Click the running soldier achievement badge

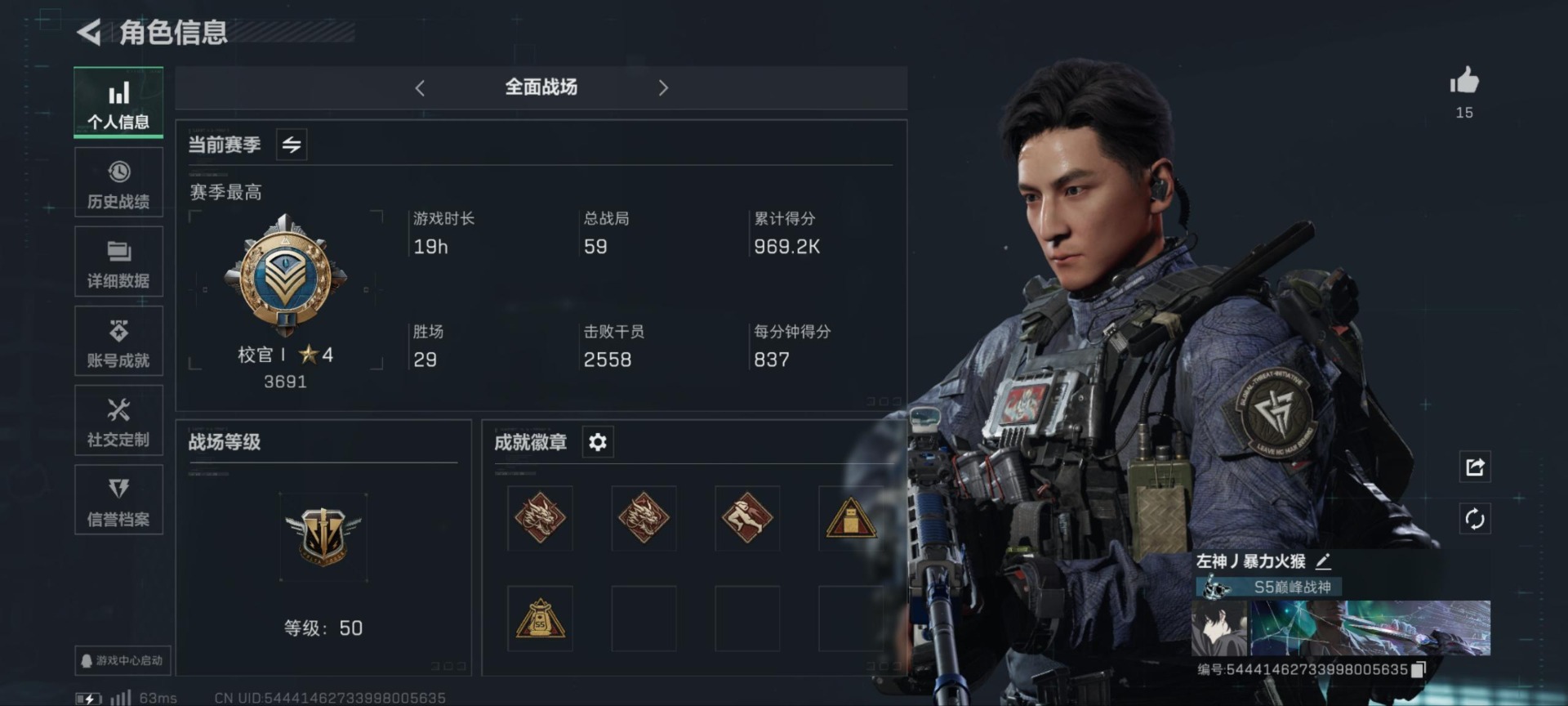click(747, 518)
